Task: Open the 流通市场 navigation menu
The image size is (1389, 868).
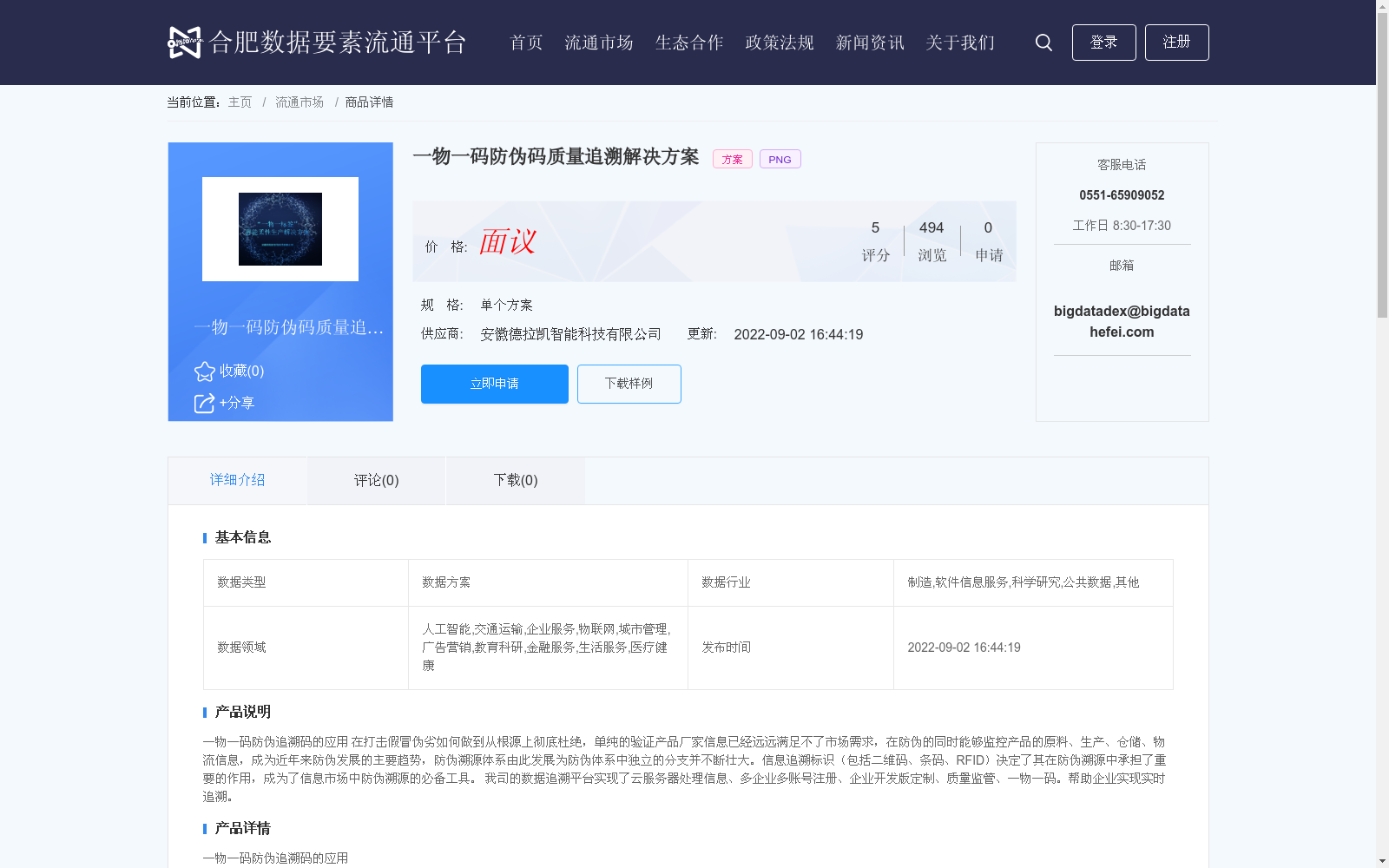Action: 599,43
